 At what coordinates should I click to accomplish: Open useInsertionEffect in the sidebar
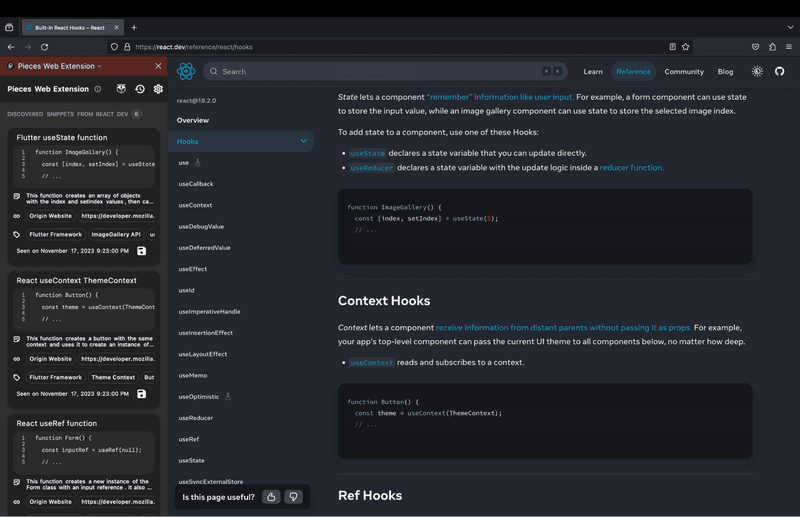click(206, 333)
